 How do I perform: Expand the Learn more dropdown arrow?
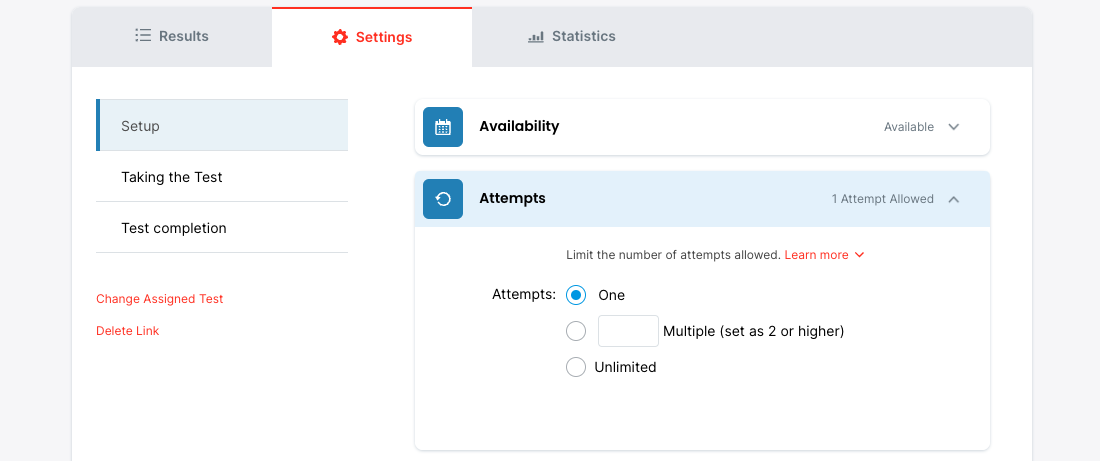860,255
